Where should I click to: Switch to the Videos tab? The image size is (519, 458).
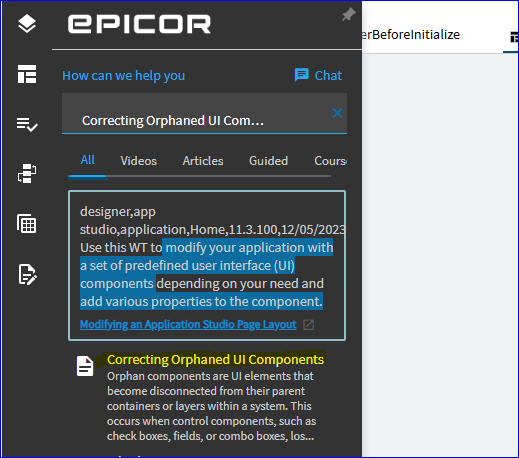139,161
